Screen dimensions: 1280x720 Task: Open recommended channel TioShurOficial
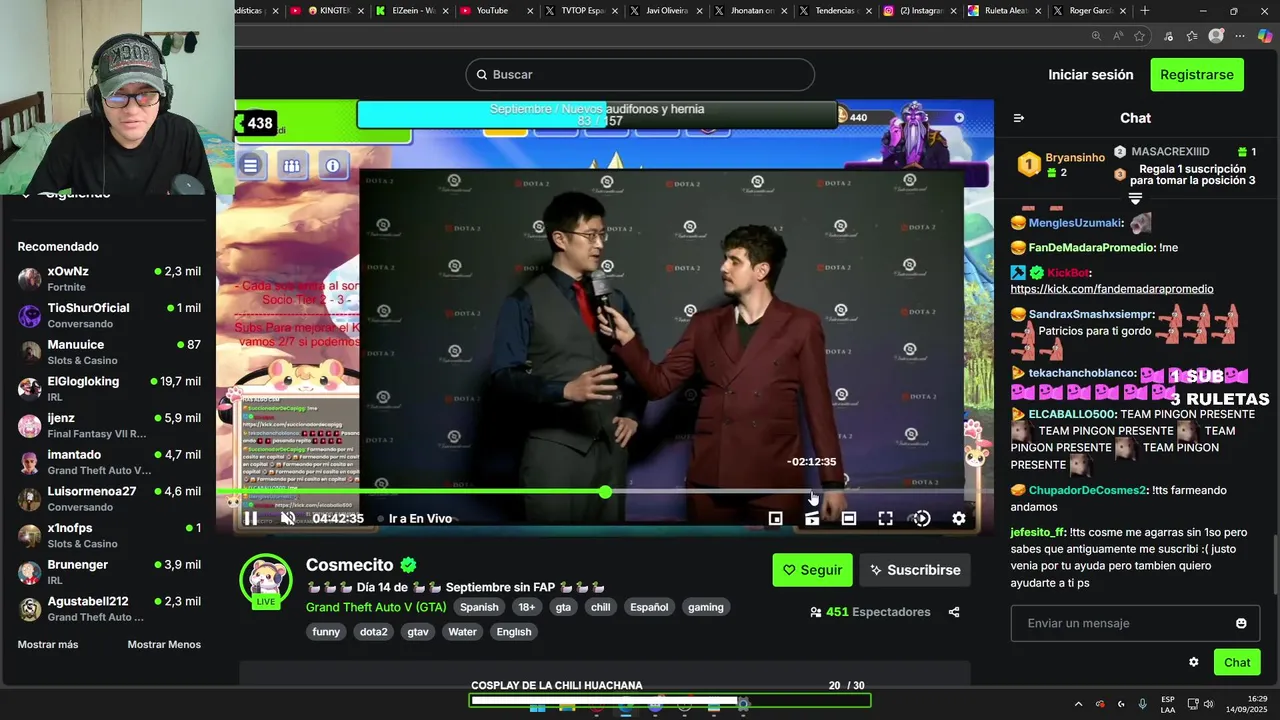pos(110,316)
